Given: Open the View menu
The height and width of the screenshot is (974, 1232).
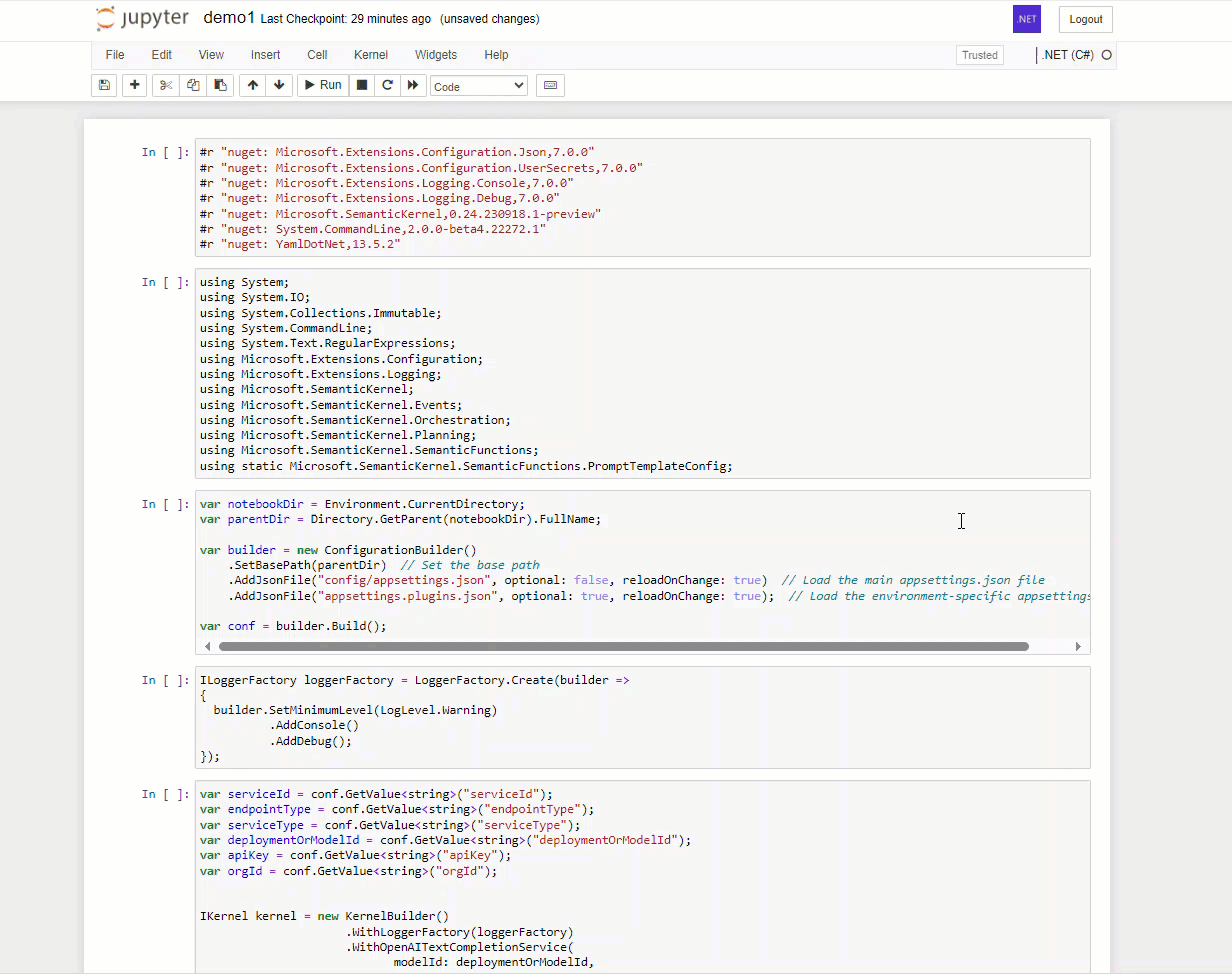Looking at the screenshot, I should [211, 55].
